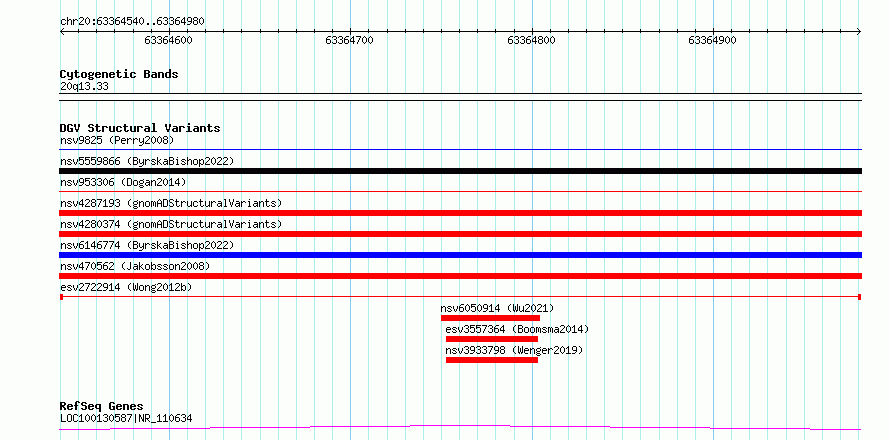Click the chr20:63364540..63364980 coordinate label
The height and width of the screenshot is (440, 890).
(x=132, y=22)
